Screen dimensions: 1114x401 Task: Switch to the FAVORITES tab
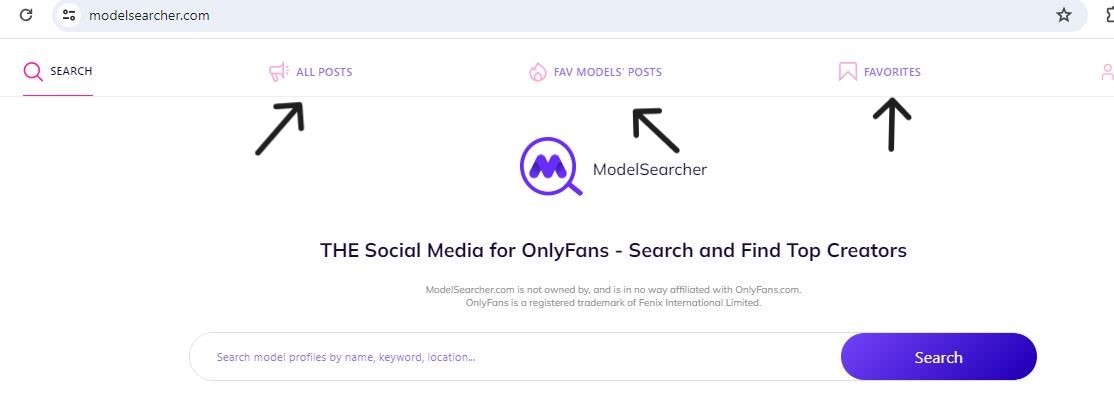(892, 72)
